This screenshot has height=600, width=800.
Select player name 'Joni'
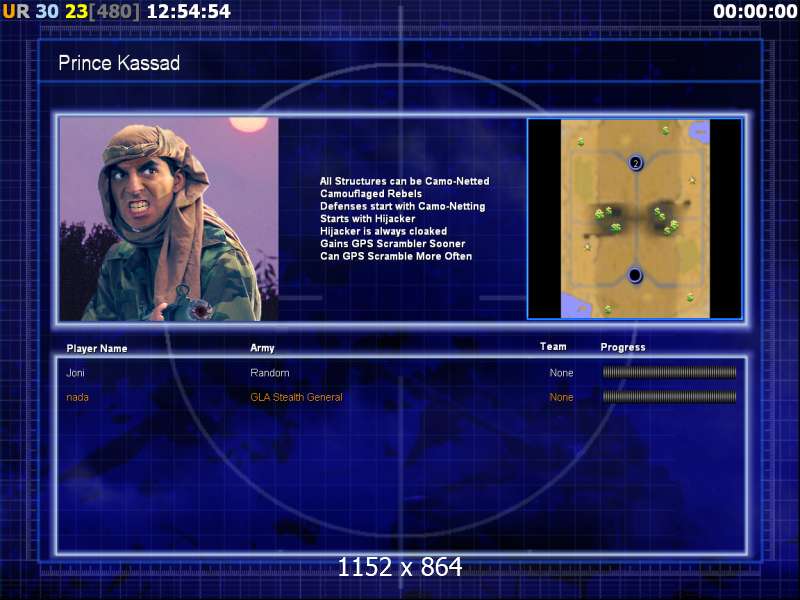click(76, 373)
